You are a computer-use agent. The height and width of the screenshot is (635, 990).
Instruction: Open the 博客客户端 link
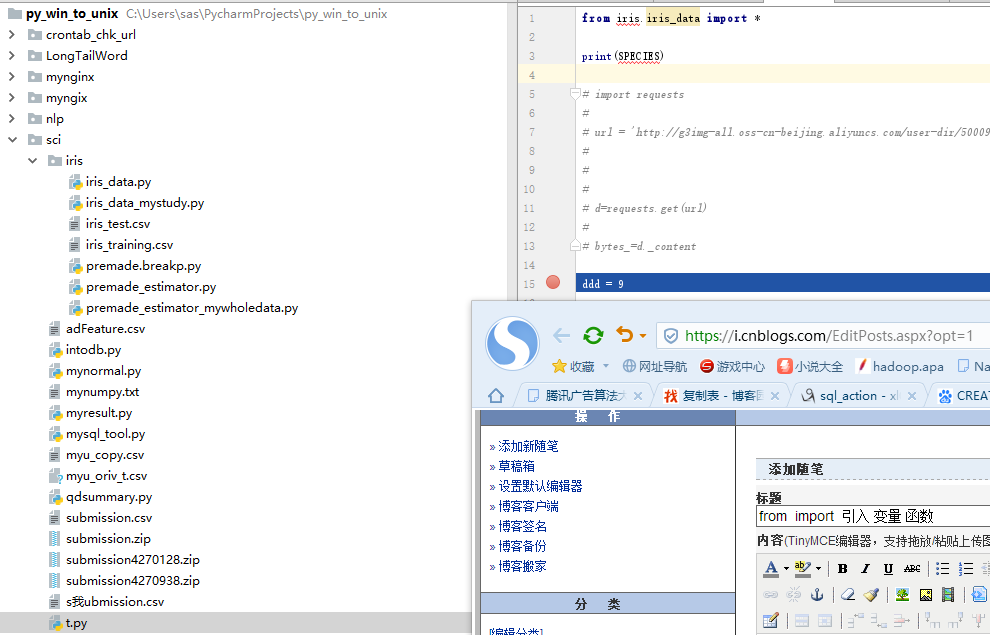click(528, 506)
